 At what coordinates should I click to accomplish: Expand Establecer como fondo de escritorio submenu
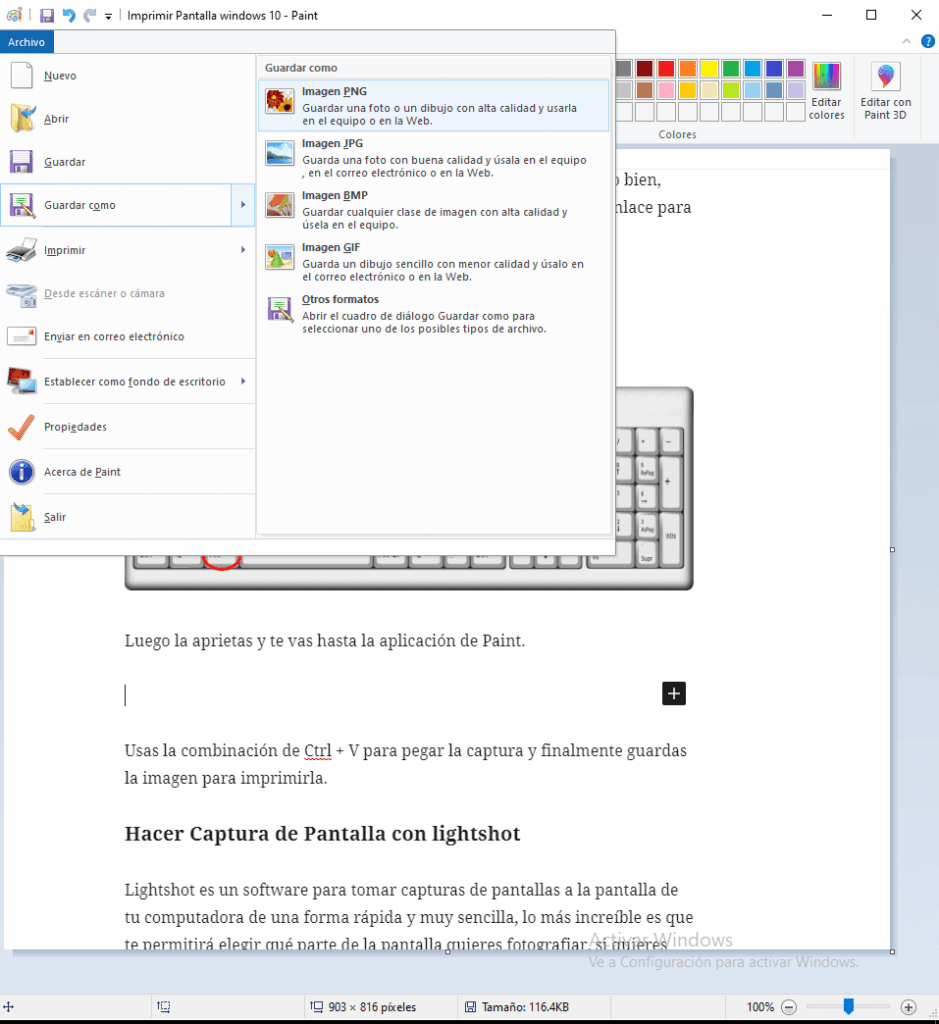(242, 381)
